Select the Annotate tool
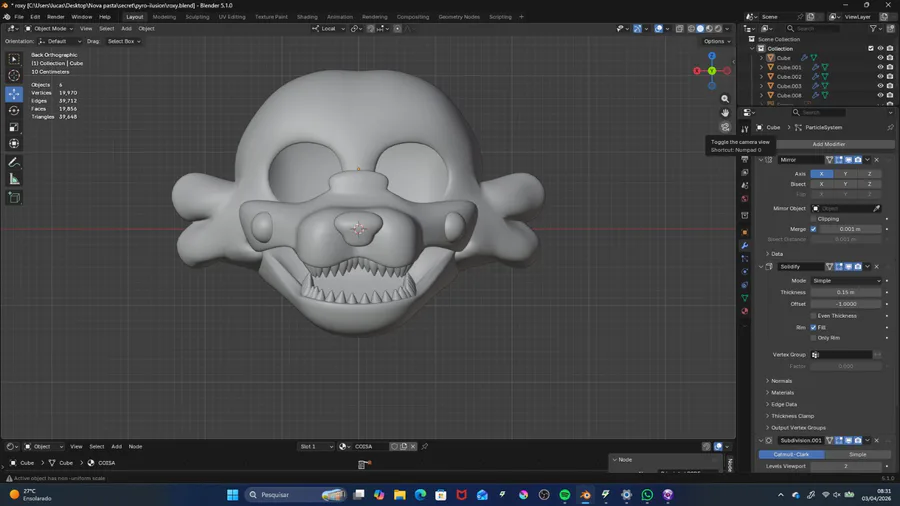Screen dimensions: 900x506 [14, 162]
